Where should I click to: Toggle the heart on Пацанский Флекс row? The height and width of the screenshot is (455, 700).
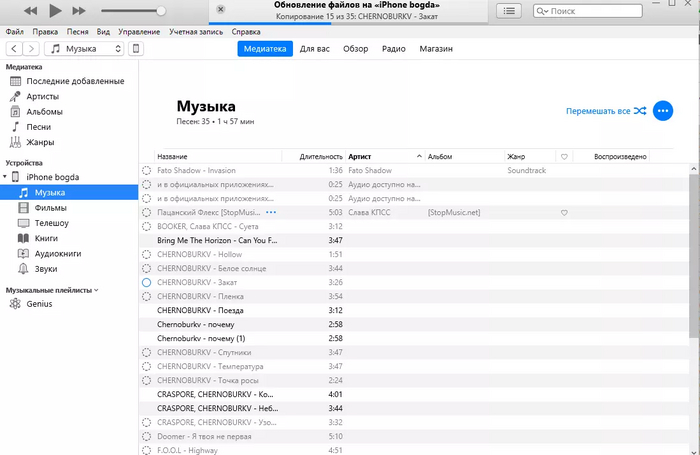(x=564, y=213)
